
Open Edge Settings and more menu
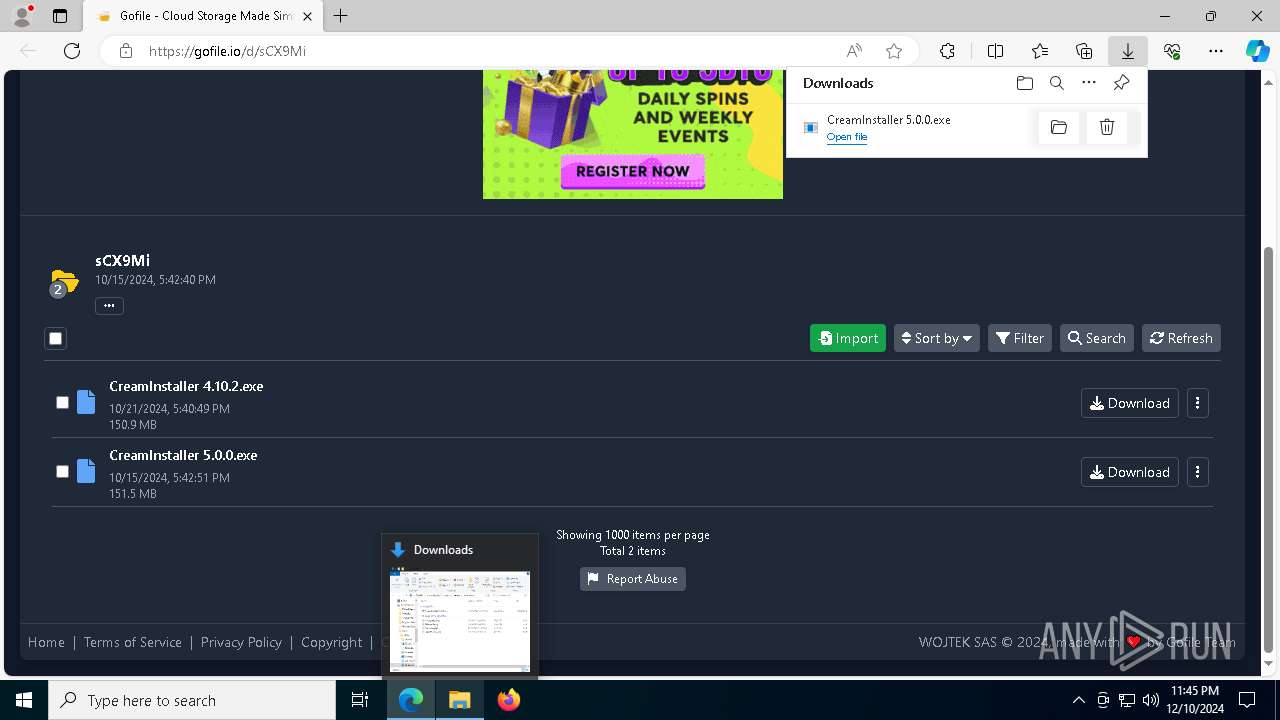(1216, 51)
